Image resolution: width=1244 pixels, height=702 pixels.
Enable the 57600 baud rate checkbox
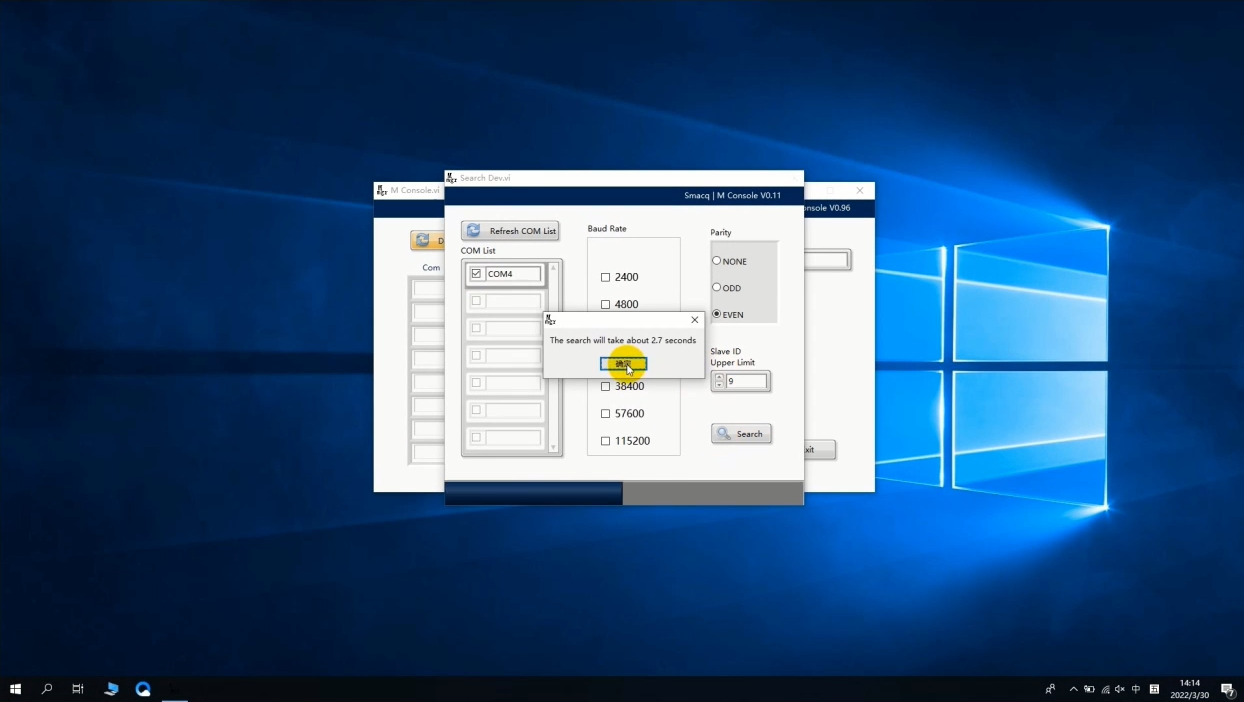605,413
